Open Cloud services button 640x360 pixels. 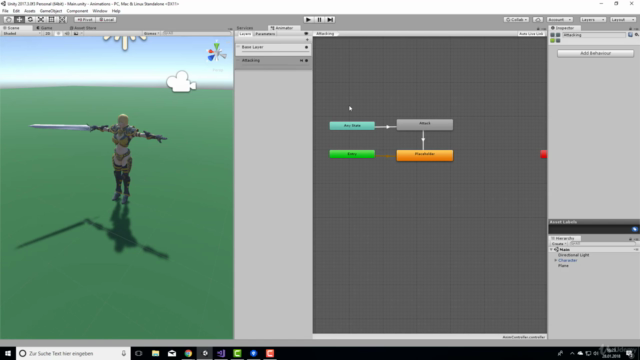(538, 20)
